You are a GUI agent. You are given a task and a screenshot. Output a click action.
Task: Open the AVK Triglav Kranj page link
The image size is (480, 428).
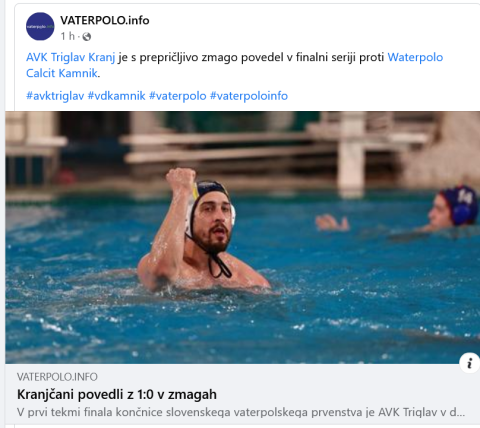[71, 57]
